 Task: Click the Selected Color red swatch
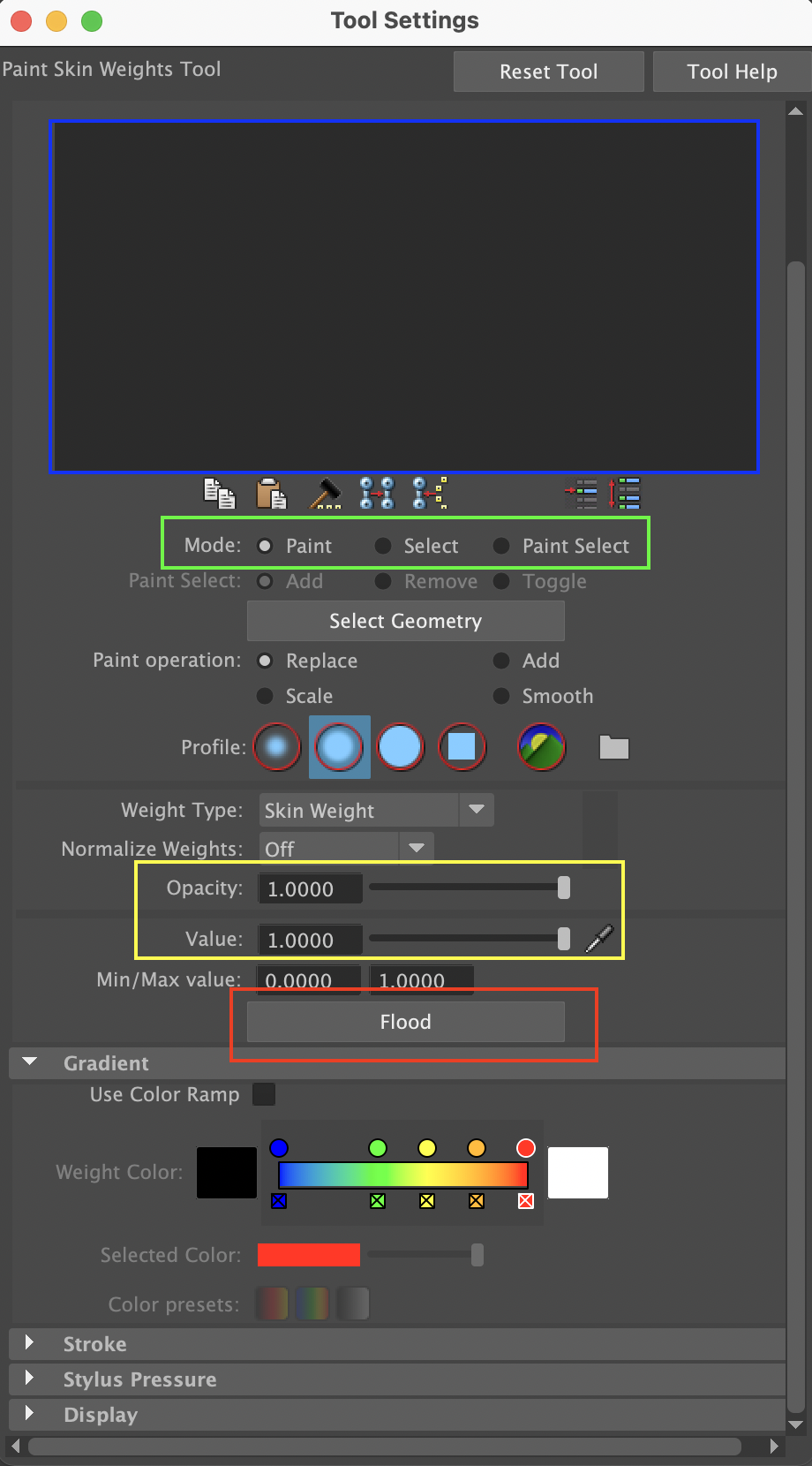(x=309, y=1255)
